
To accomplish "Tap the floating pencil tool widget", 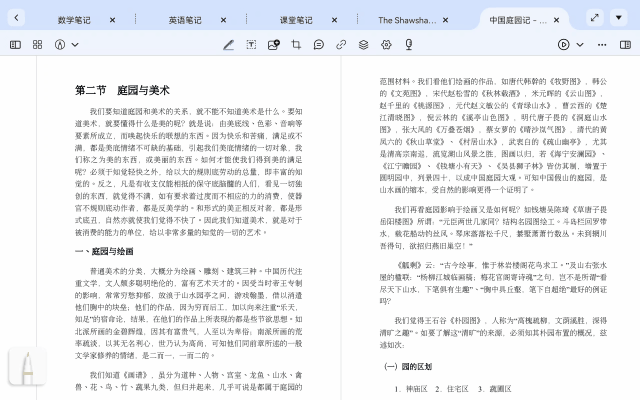I will [27, 366].
